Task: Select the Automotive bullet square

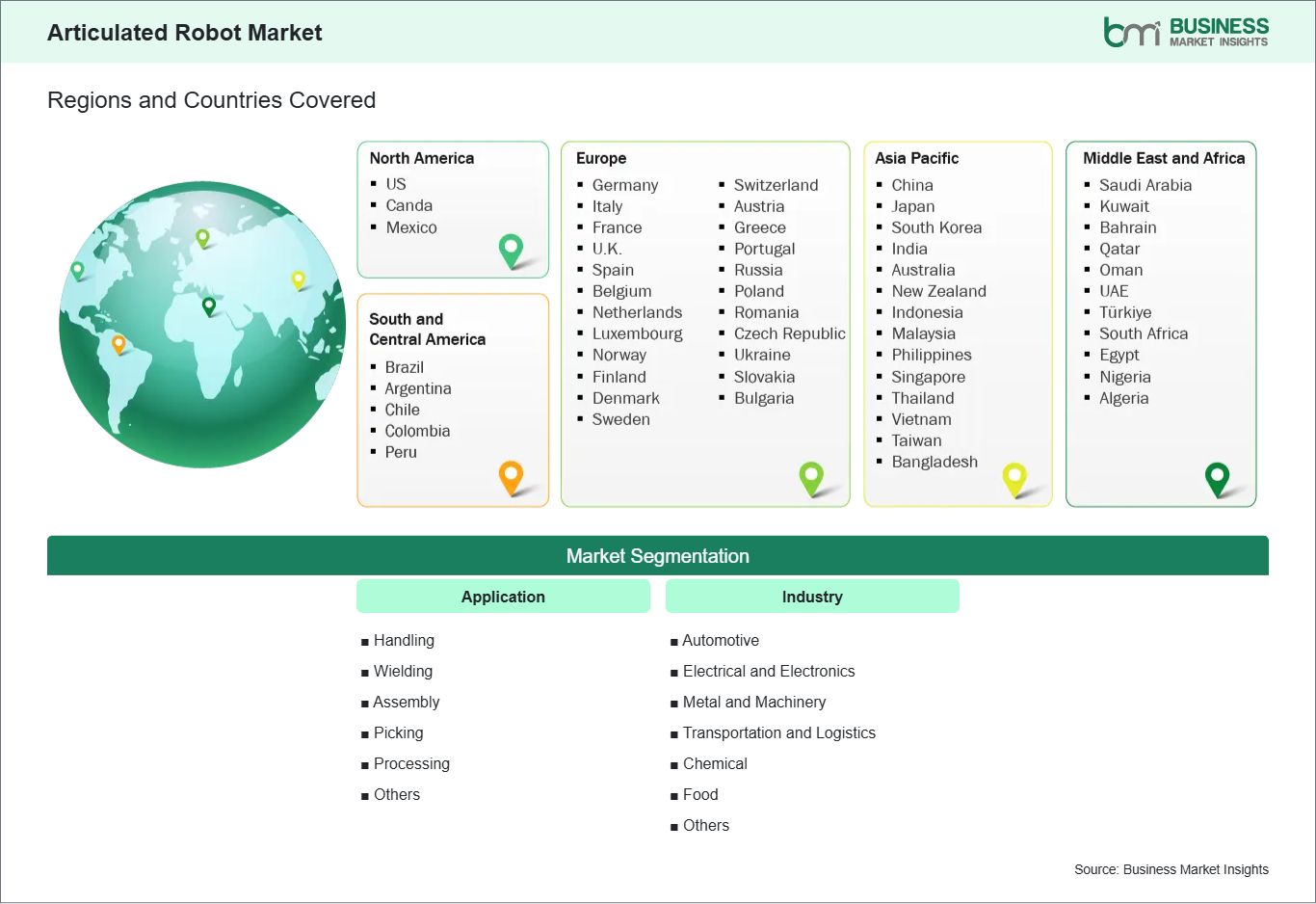Action: (673, 640)
